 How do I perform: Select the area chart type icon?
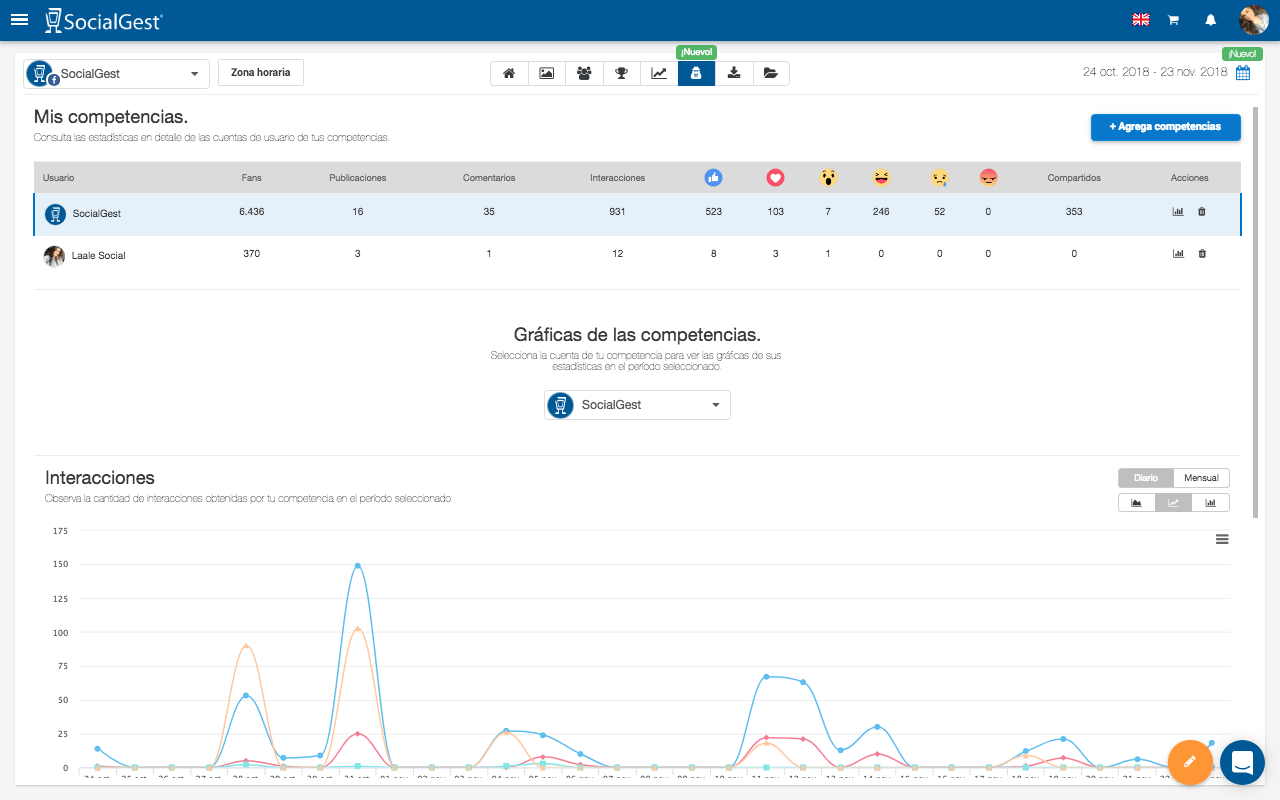(x=1137, y=503)
